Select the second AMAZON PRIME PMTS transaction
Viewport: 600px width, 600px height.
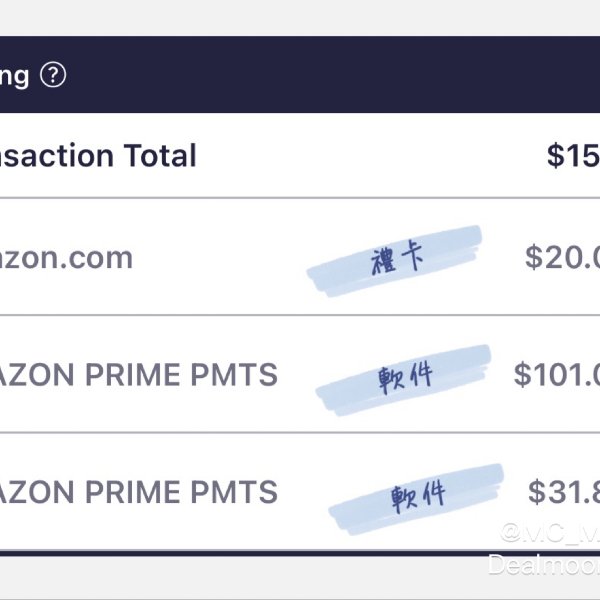point(300,492)
